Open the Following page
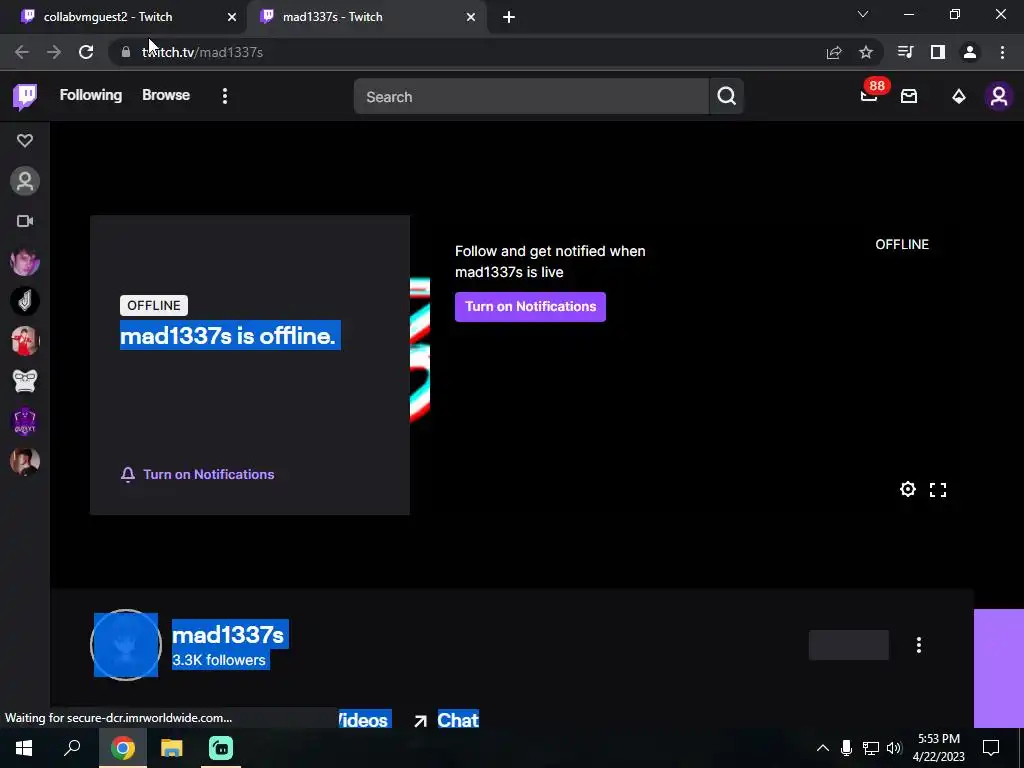The image size is (1024, 768). coord(91,95)
